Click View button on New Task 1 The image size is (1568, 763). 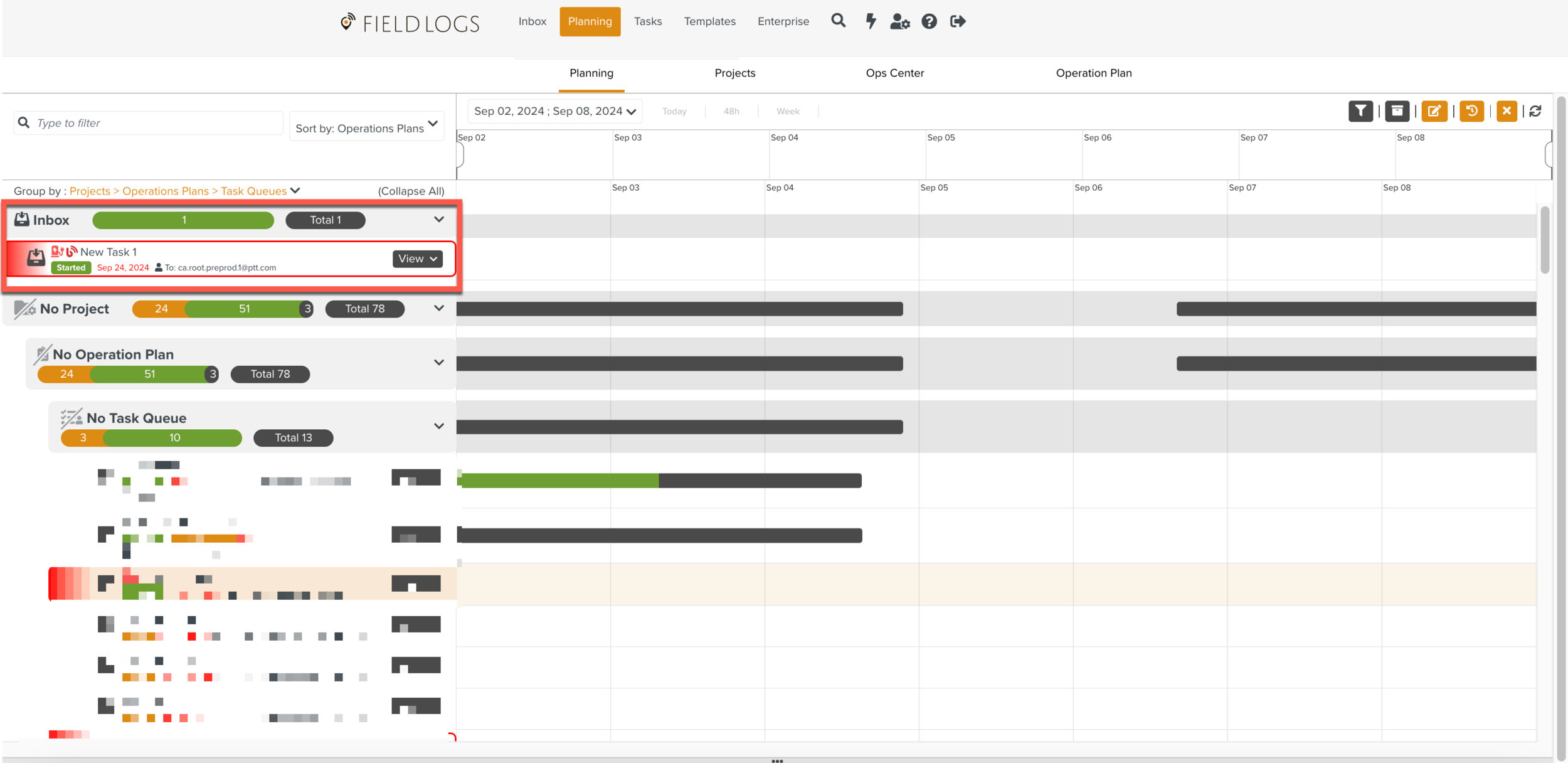click(x=417, y=259)
